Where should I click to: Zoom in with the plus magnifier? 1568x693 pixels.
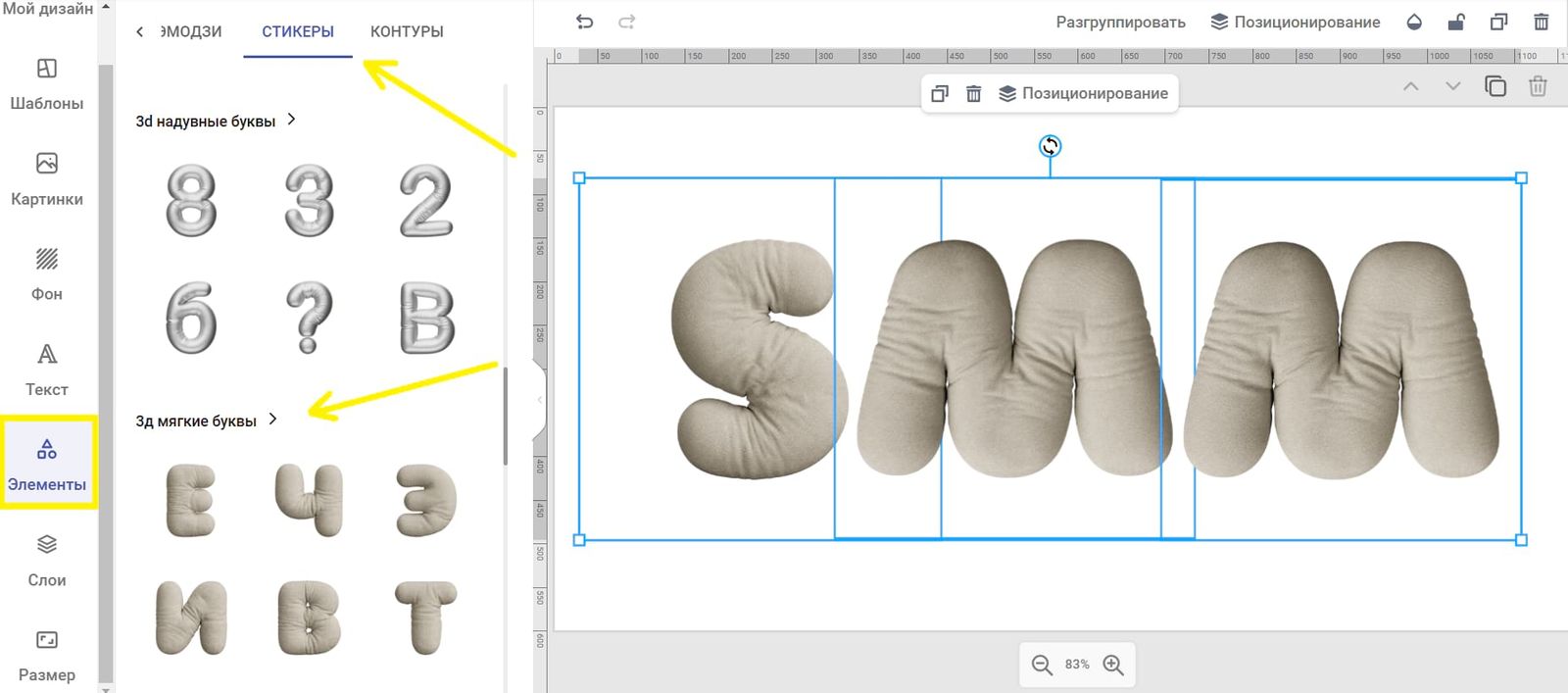(x=1113, y=665)
